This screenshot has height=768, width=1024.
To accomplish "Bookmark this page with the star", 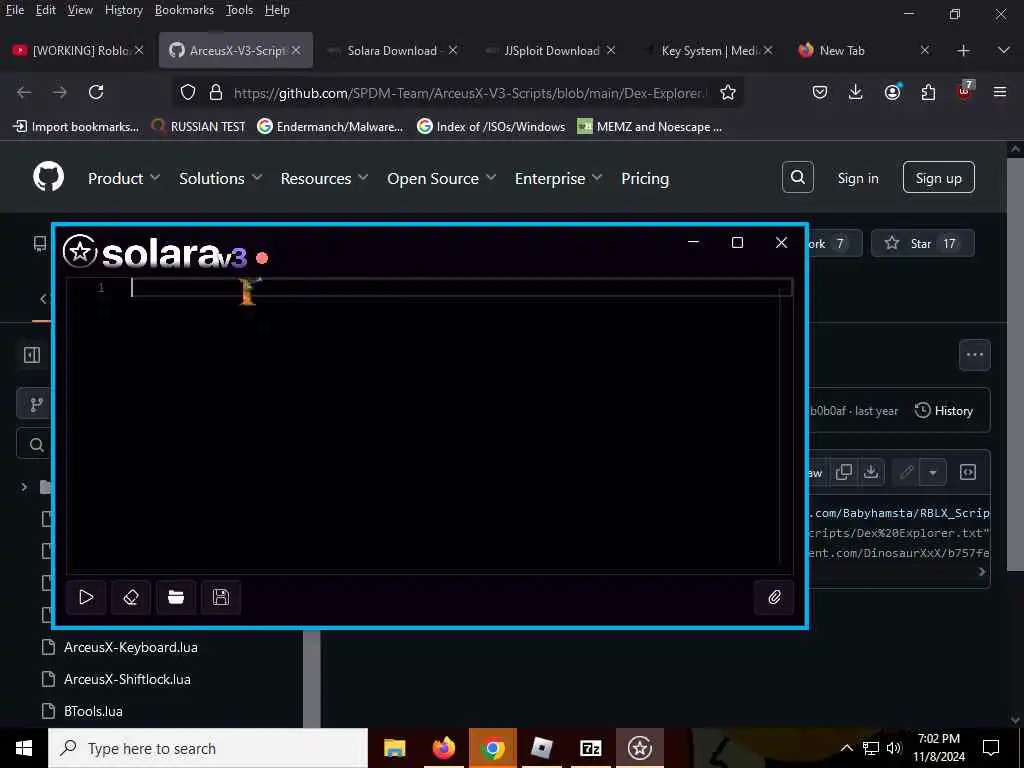I will coord(728,93).
